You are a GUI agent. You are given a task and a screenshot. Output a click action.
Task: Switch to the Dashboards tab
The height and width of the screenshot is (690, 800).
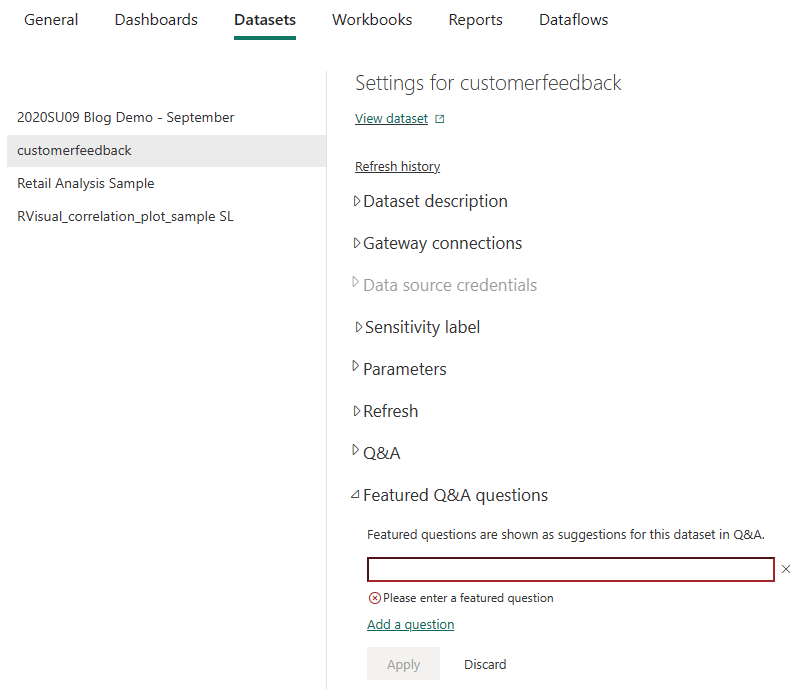click(x=156, y=20)
